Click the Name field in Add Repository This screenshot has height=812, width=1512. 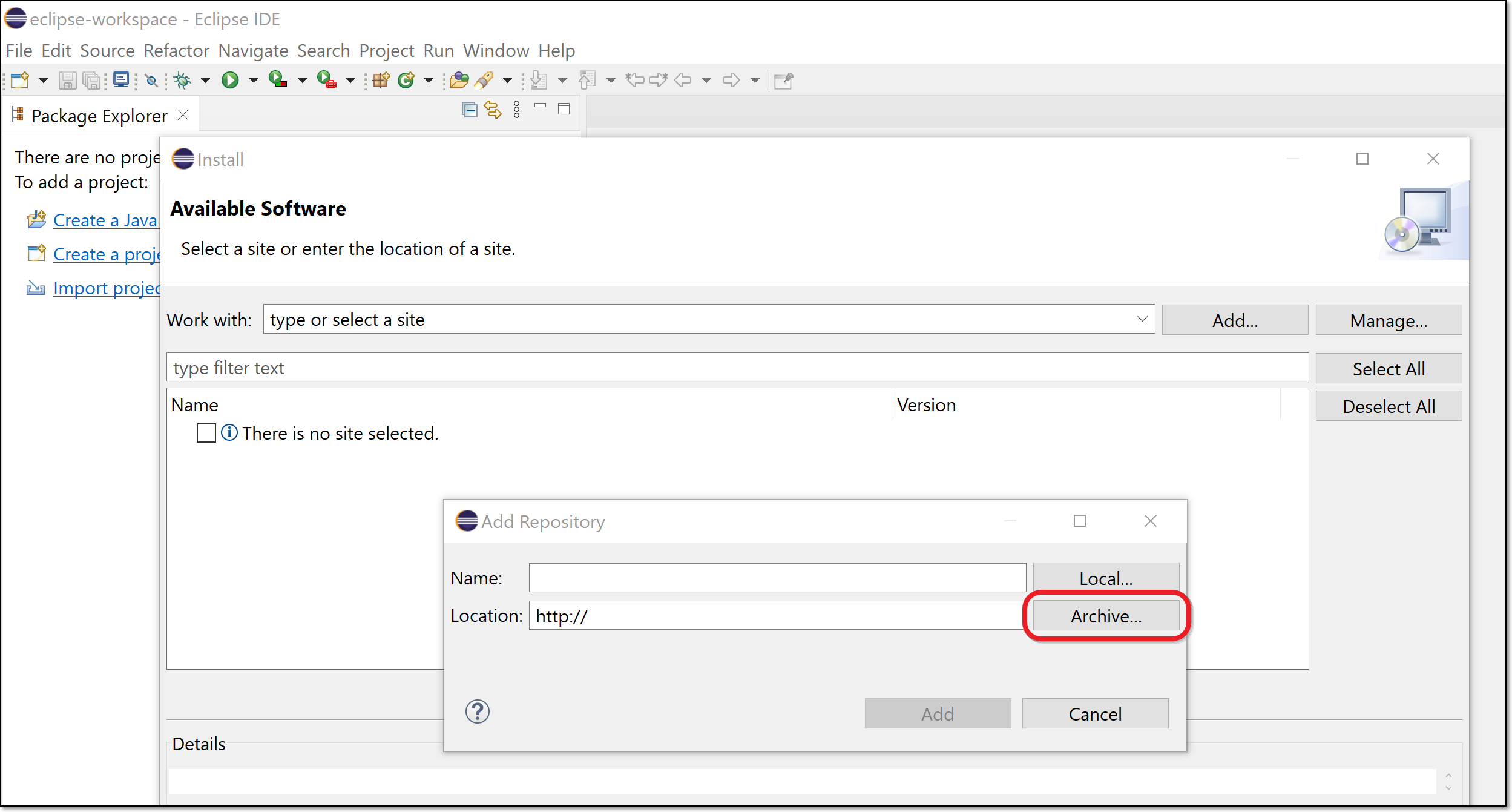(777, 578)
